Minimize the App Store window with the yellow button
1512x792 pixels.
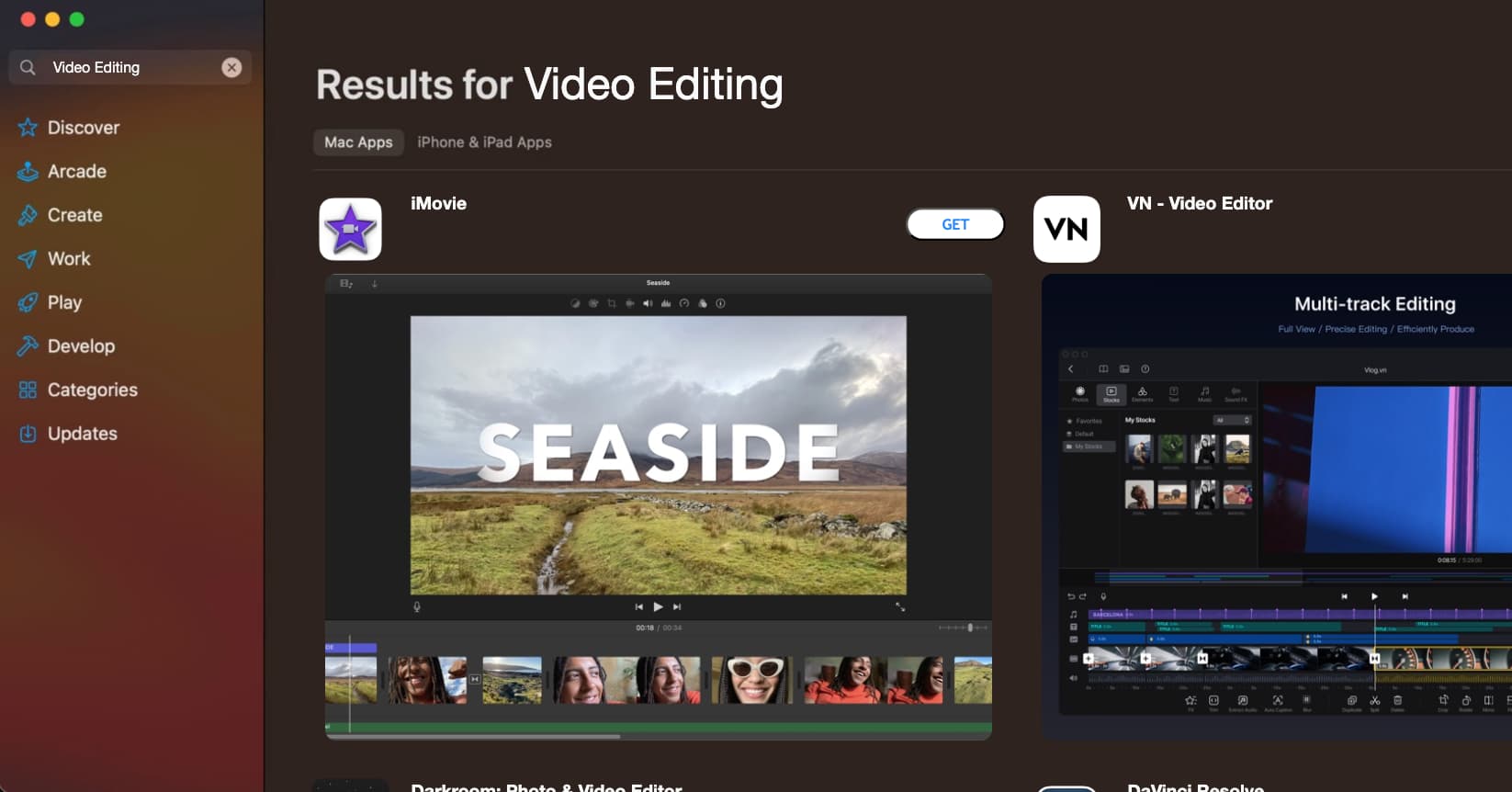pyautogui.click(x=52, y=19)
